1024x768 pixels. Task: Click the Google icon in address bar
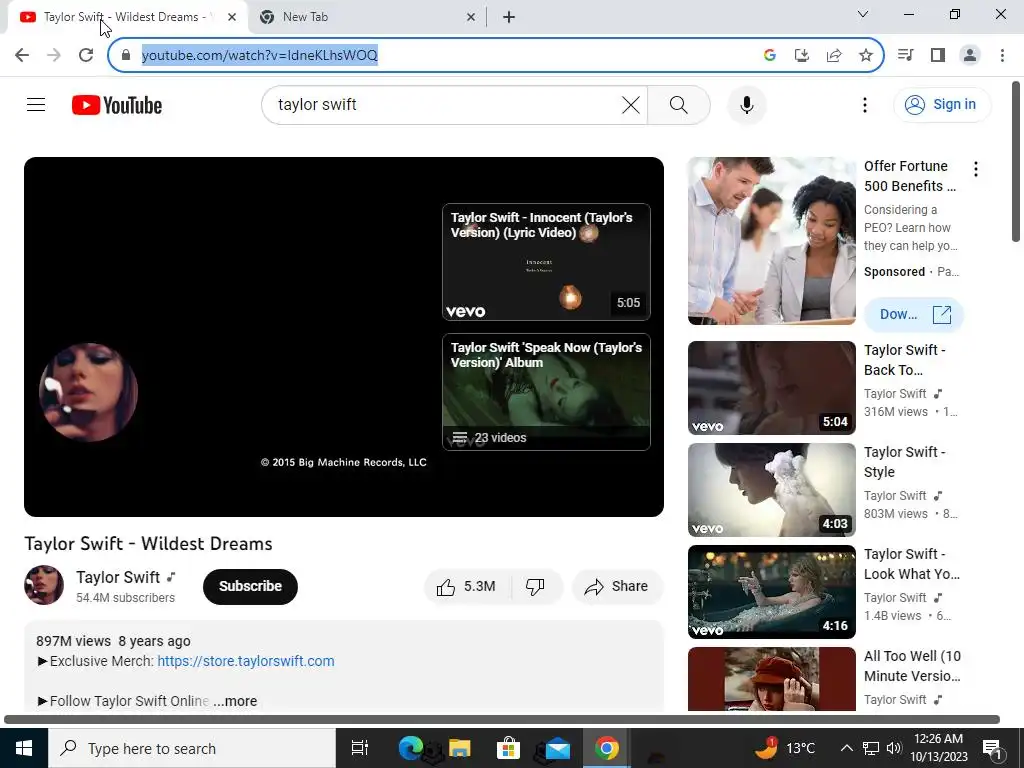pos(769,55)
